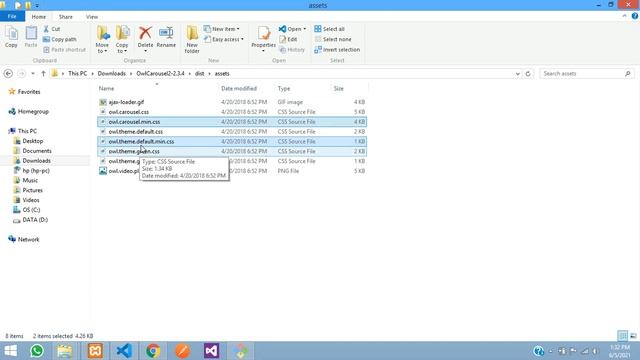
Task: Switch to the Share ribbon tab
Action: coord(66,17)
